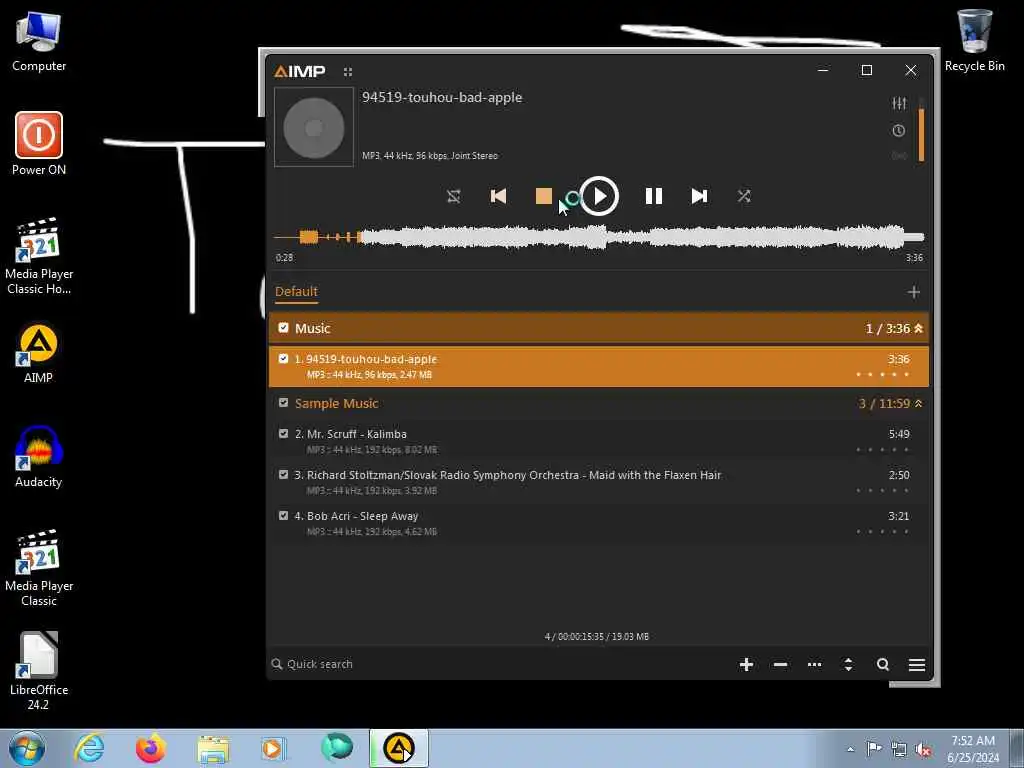Uncheck the Sample Music group checkbox
This screenshot has height=768, width=1024.
283,403
